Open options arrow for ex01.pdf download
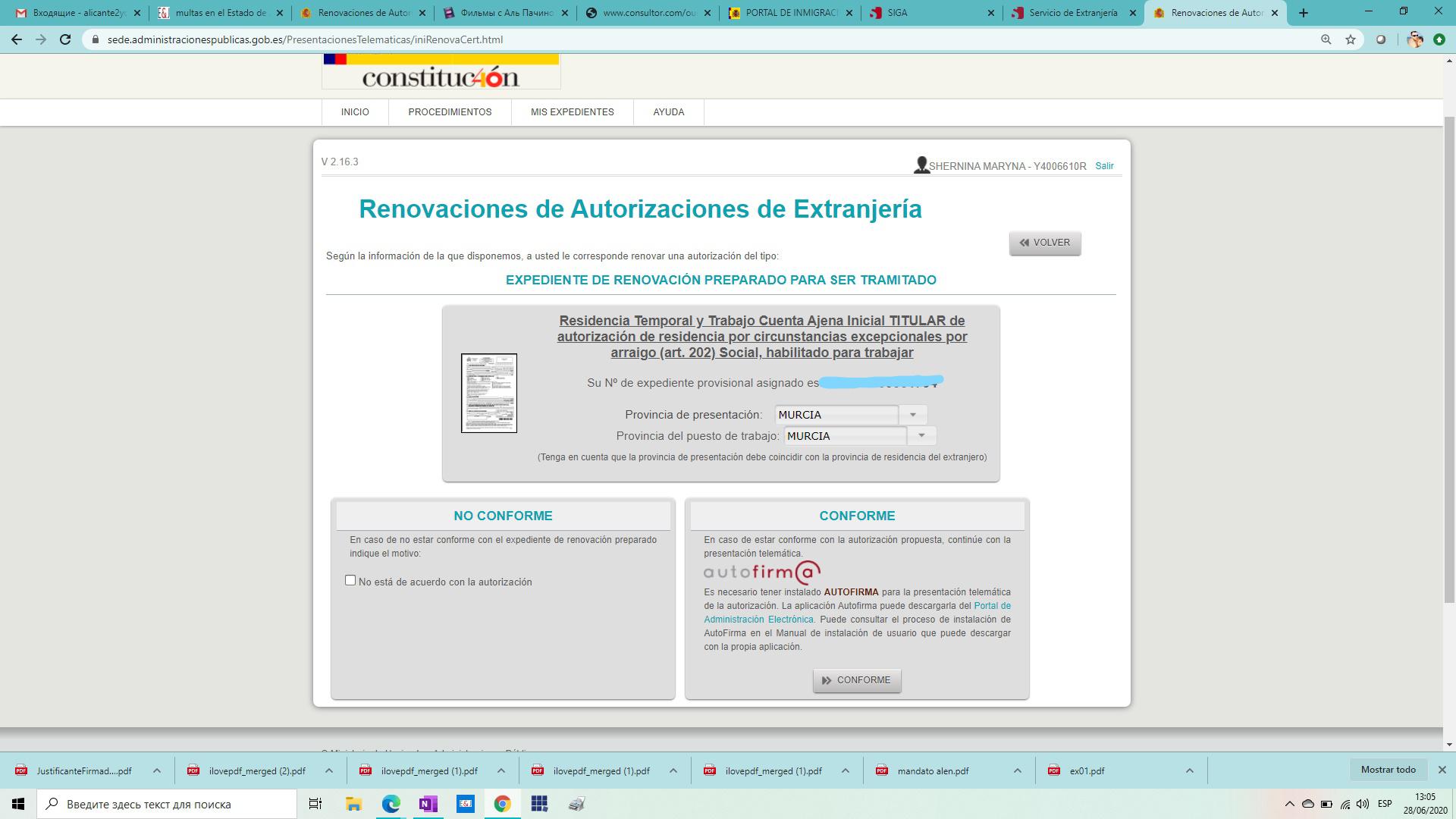1456x819 pixels. point(1189,770)
